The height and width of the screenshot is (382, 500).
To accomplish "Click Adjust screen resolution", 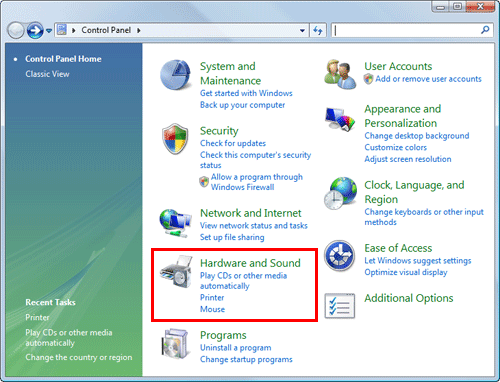I will pyautogui.click(x=408, y=159).
